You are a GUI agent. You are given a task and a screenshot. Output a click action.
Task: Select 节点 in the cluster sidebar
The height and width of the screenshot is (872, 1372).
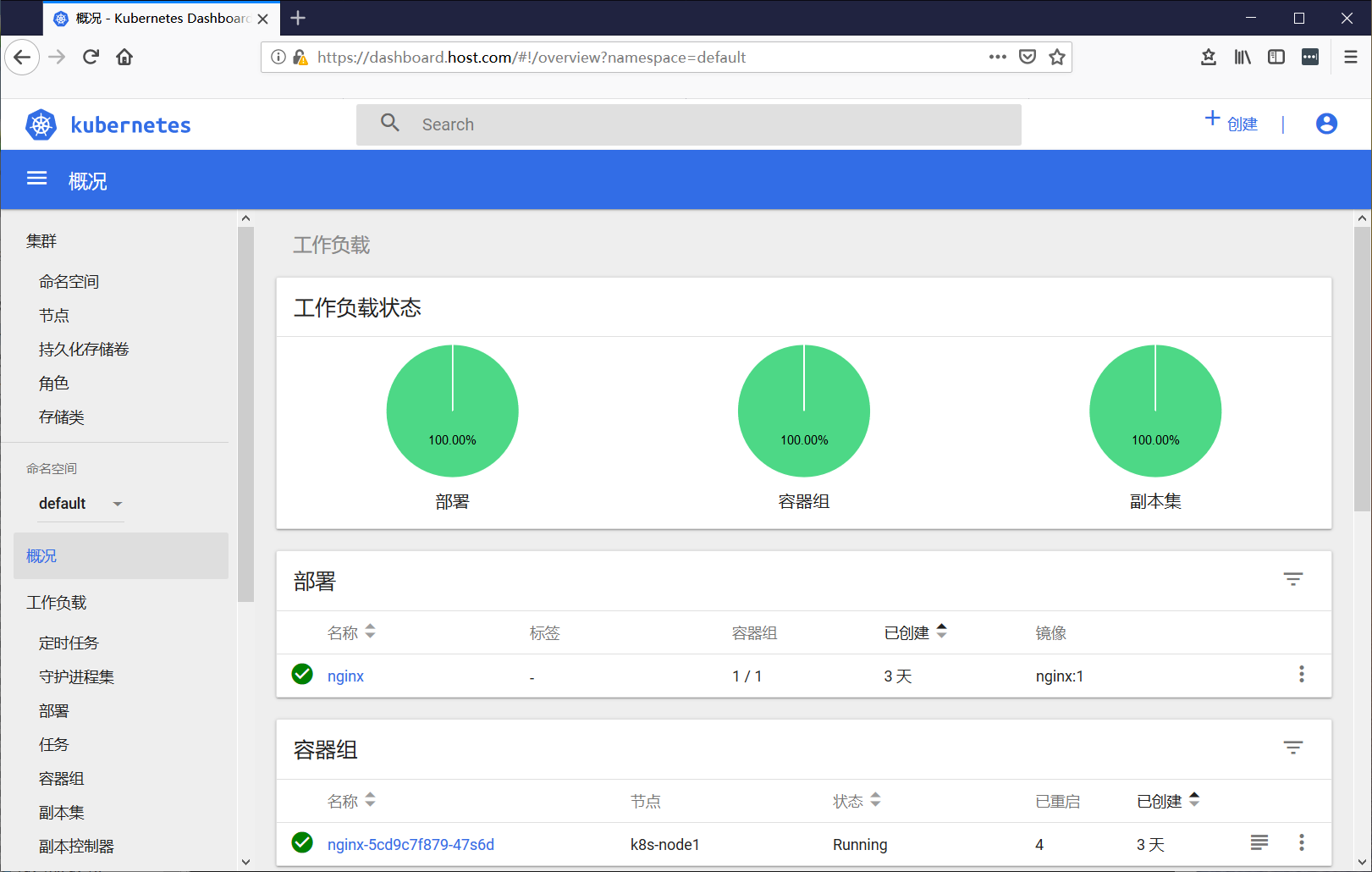click(54, 315)
